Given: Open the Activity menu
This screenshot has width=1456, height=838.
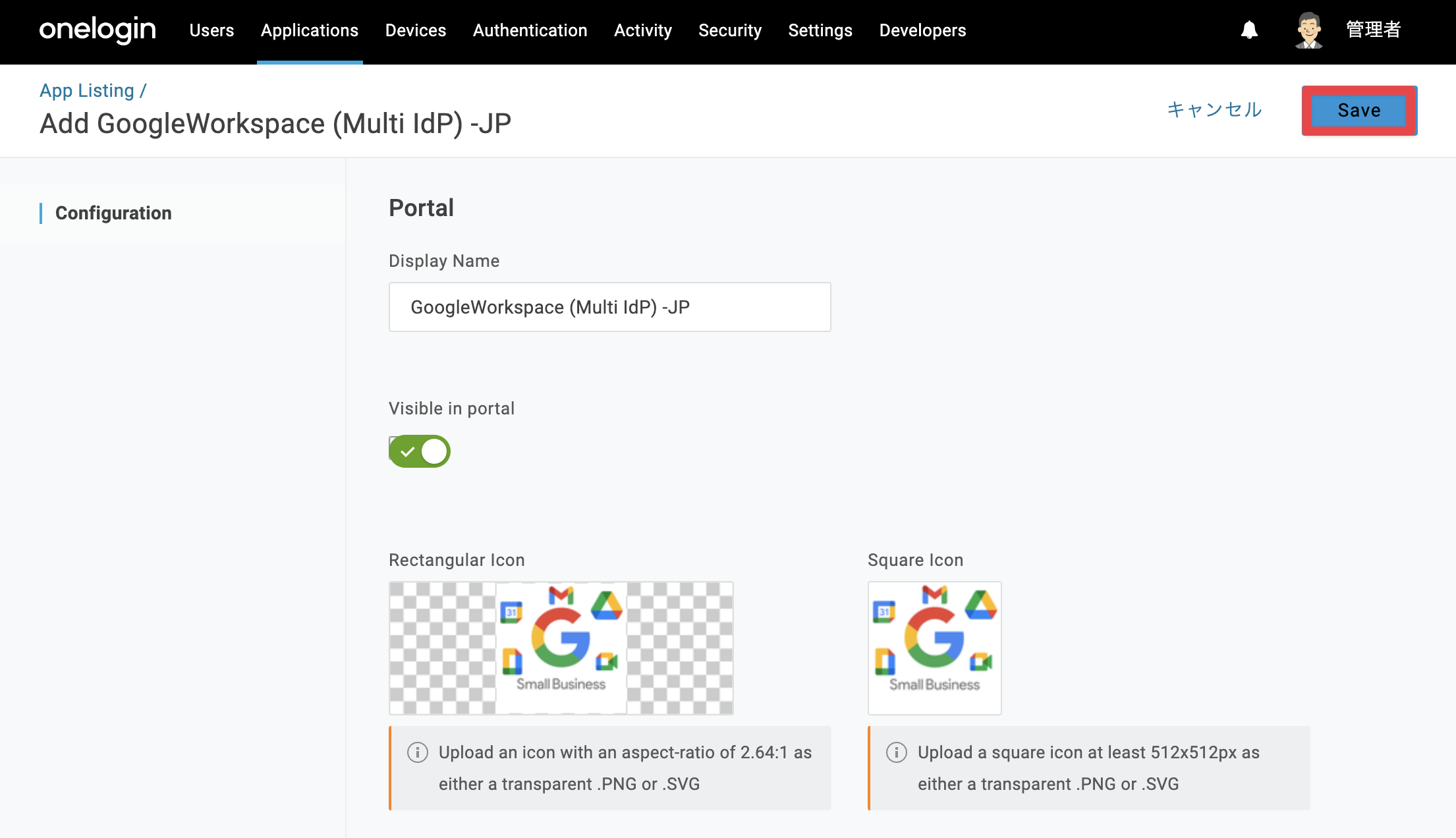Looking at the screenshot, I should pyautogui.click(x=643, y=30).
